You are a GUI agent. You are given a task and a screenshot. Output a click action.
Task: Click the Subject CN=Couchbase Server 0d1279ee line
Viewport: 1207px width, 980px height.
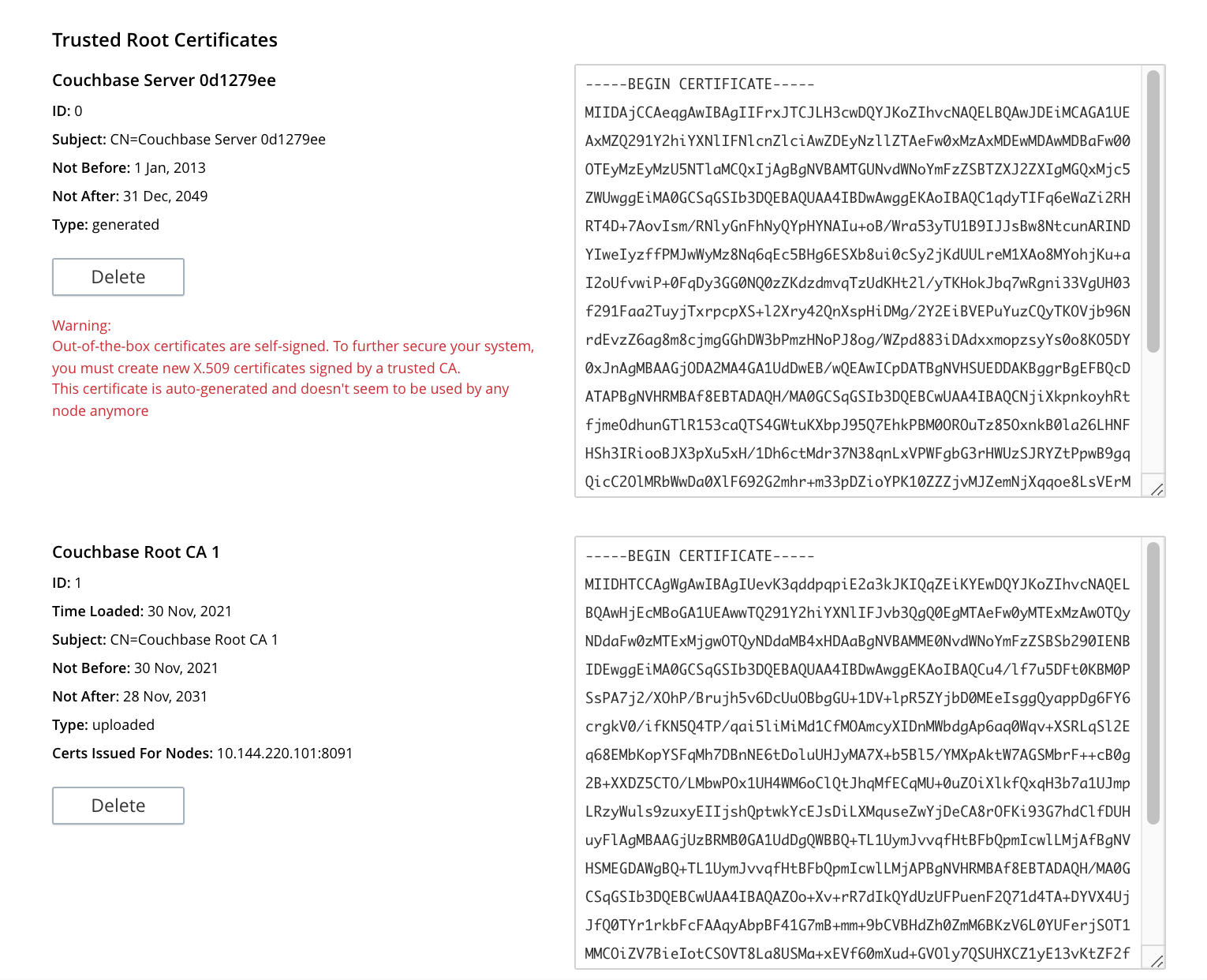pyautogui.click(x=189, y=140)
